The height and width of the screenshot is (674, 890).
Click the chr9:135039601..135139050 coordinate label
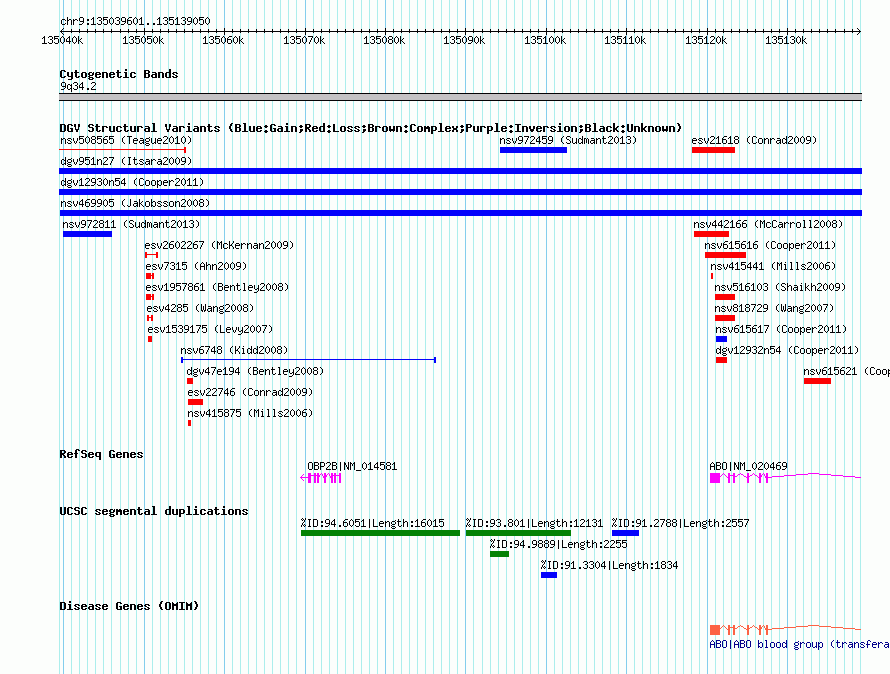(x=135, y=21)
